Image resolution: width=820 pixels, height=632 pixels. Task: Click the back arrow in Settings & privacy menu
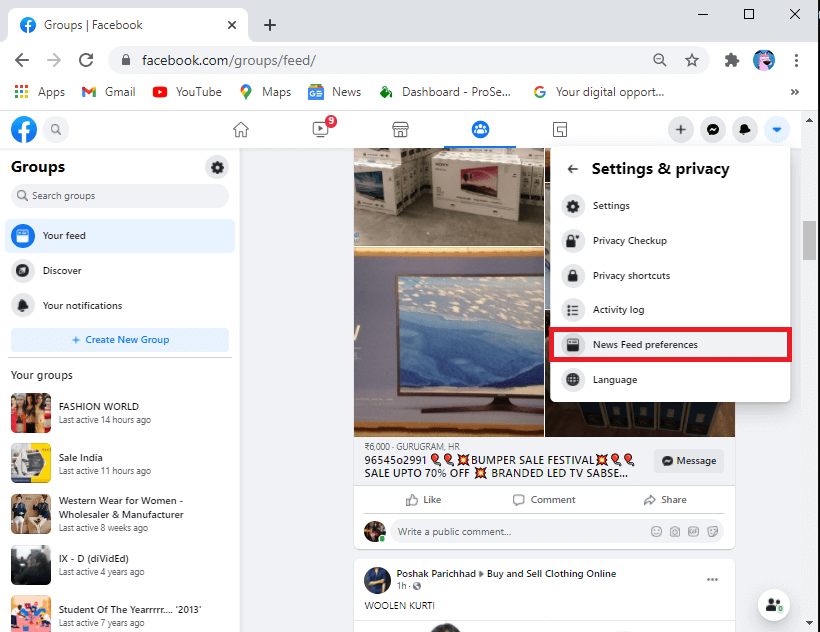point(571,168)
